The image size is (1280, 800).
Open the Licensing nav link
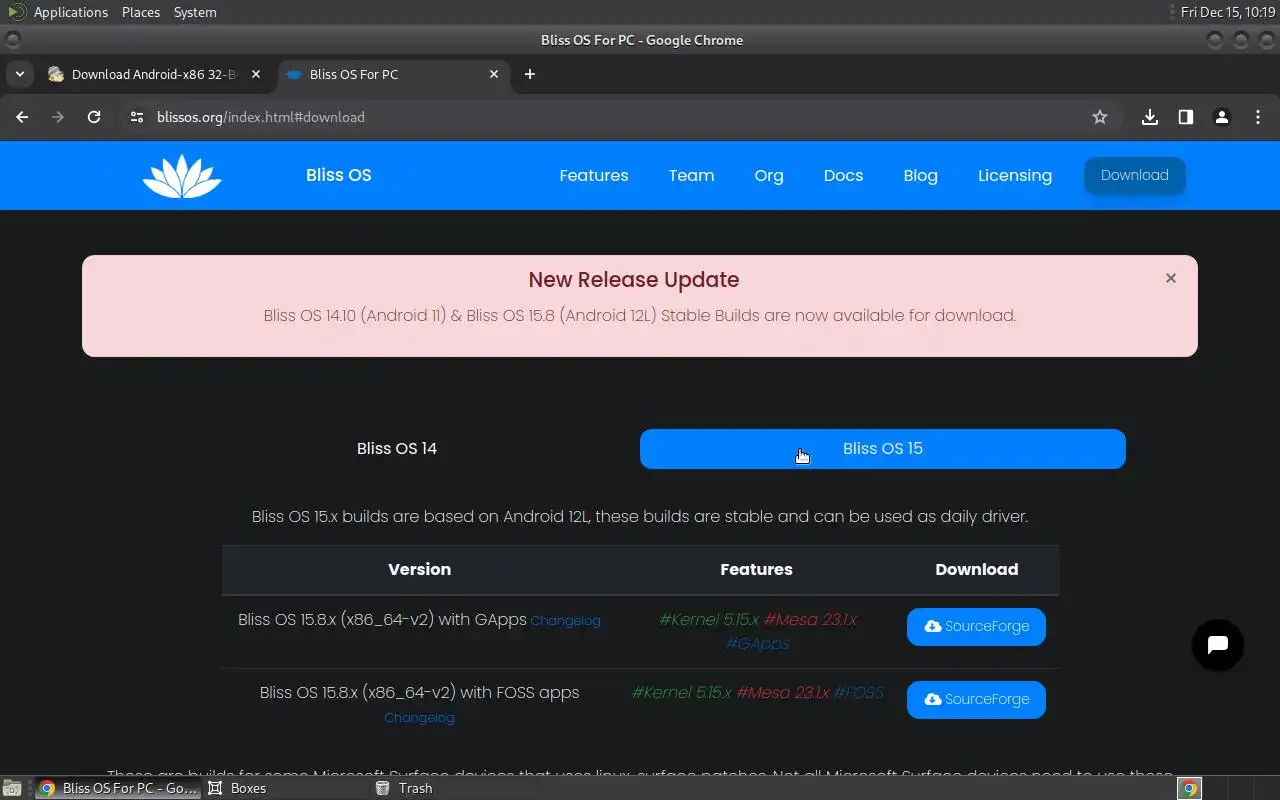coord(1015,176)
